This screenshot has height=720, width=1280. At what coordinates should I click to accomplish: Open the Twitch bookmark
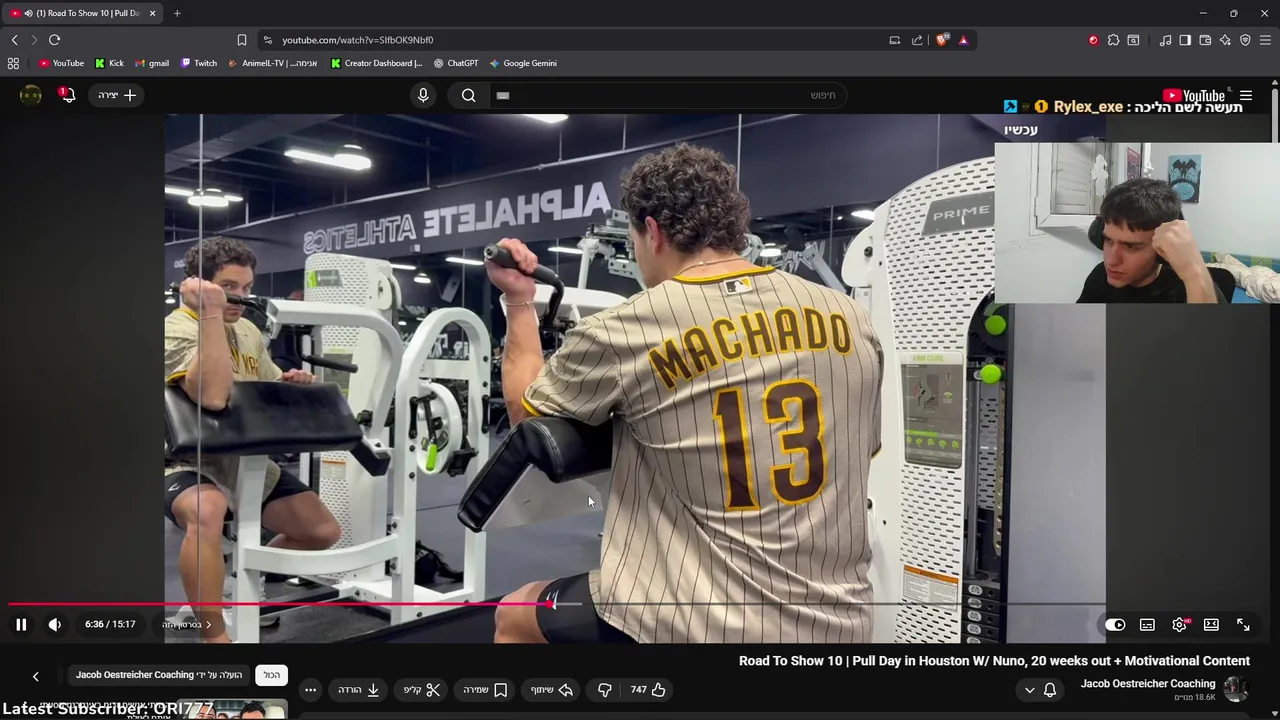click(199, 63)
